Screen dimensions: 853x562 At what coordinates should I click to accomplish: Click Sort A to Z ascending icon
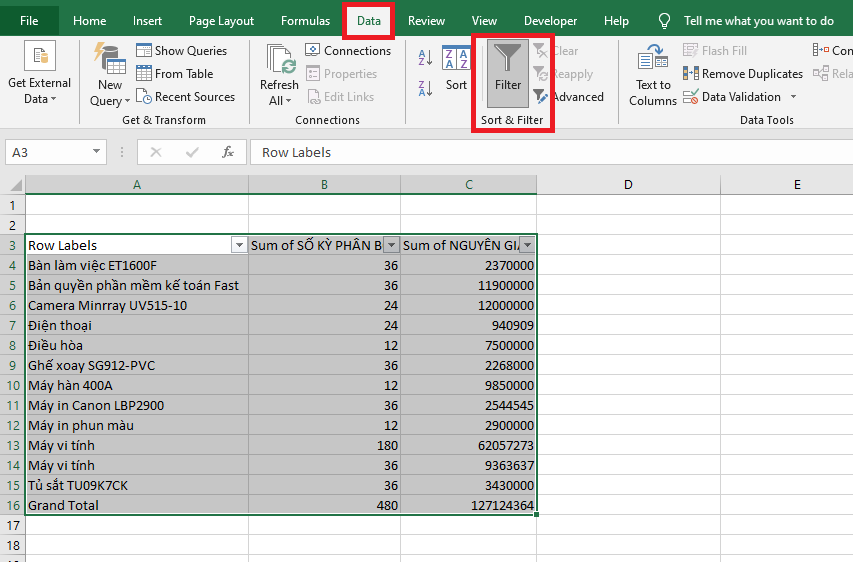pos(425,59)
